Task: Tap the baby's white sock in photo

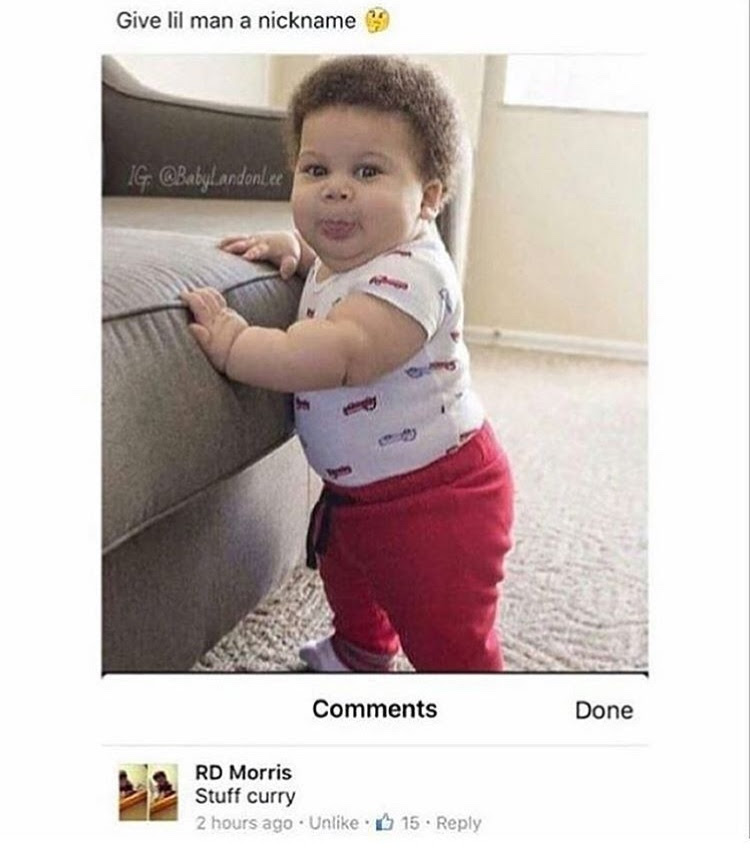Action: [321, 655]
